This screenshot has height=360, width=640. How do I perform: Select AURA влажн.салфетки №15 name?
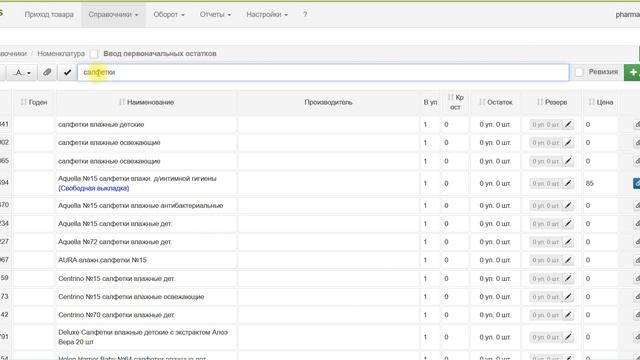click(102, 260)
